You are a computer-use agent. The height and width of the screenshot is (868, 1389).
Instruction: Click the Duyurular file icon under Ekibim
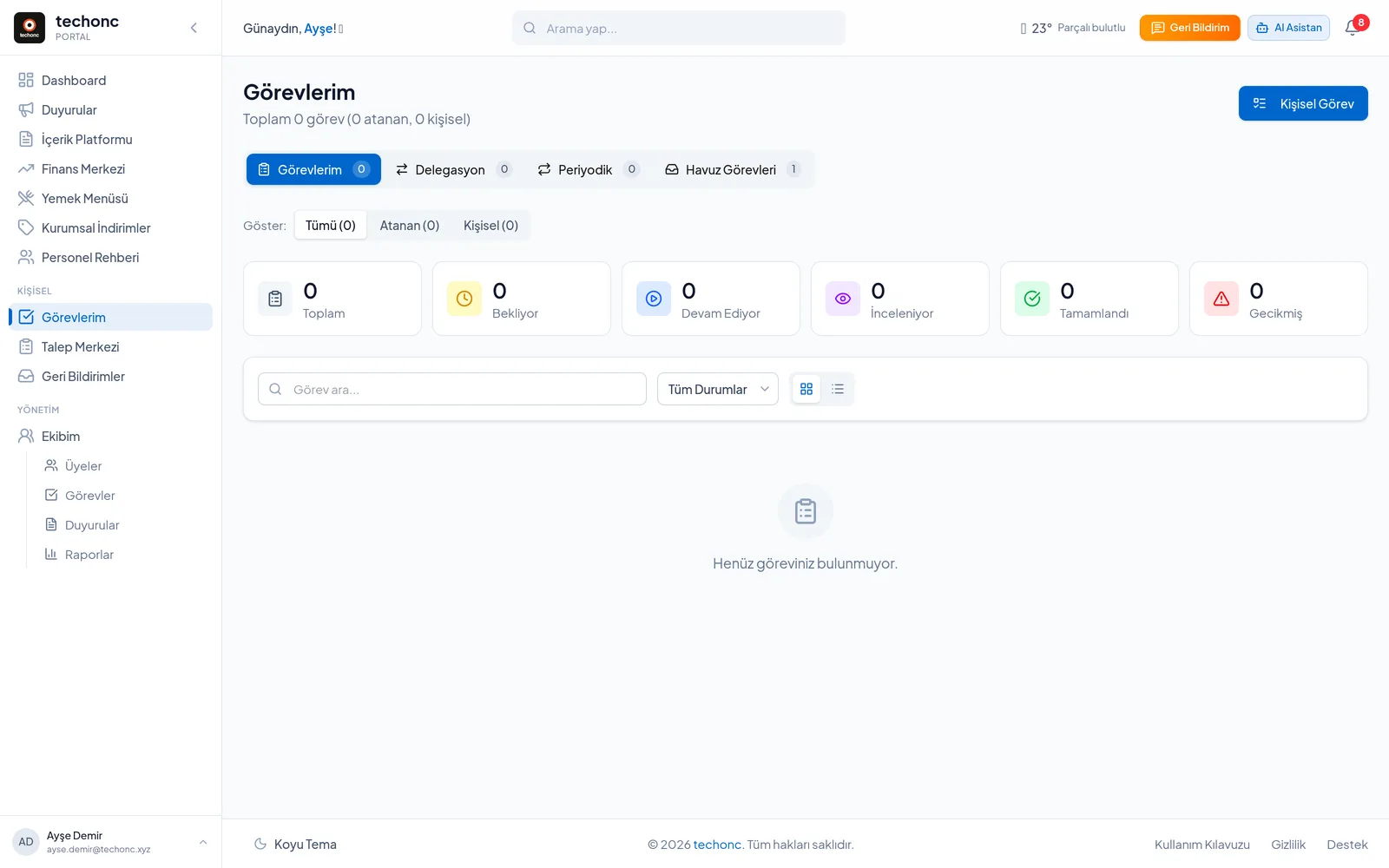coord(51,525)
